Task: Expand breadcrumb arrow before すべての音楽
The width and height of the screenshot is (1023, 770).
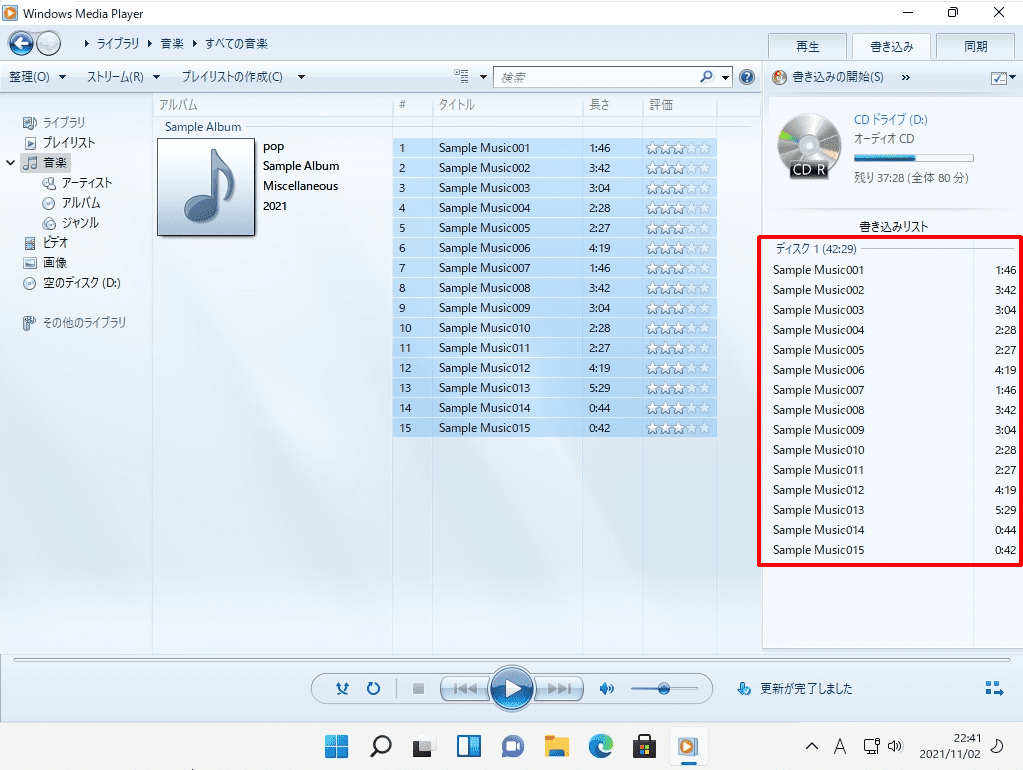Action: (x=194, y=44)
